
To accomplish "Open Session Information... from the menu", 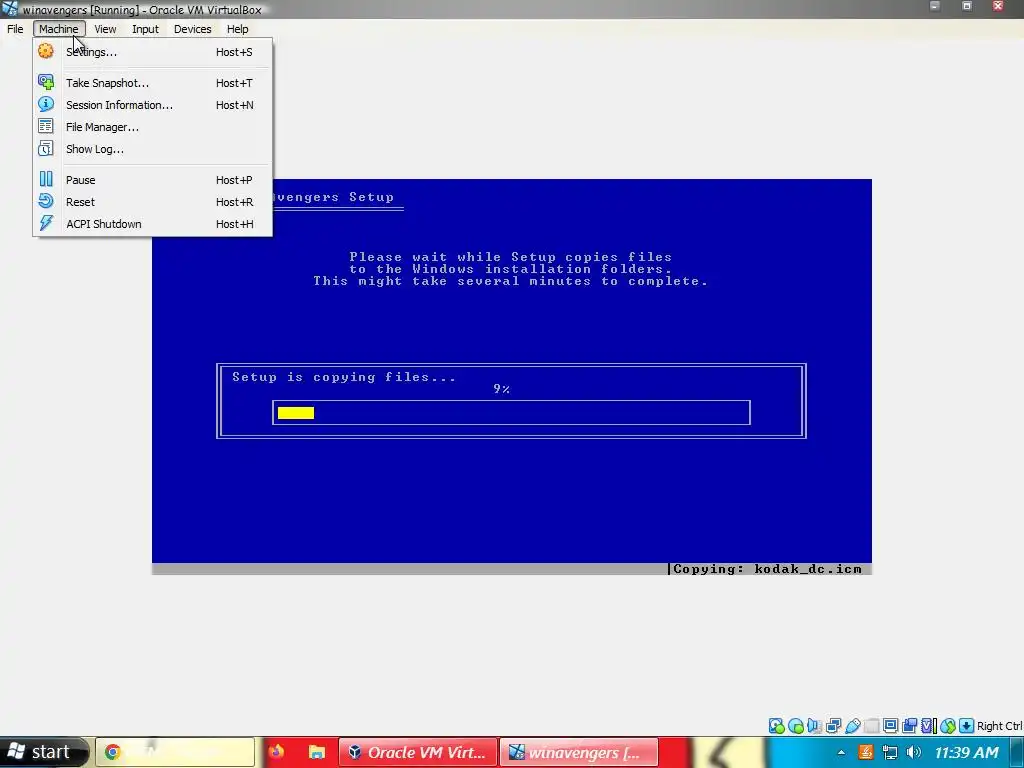I will click(152, 105).
